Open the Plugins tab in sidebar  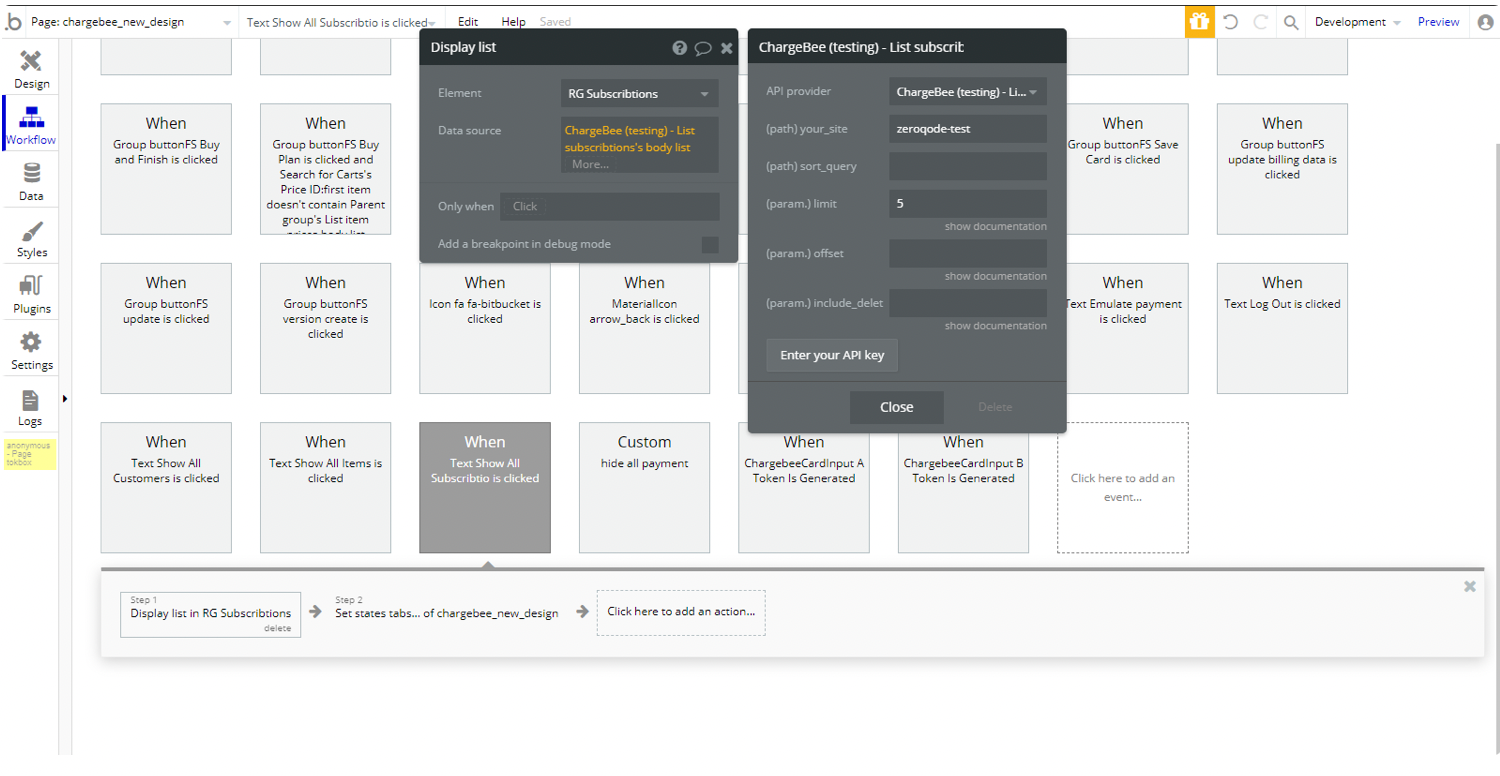pyautogui.click(x=31, y=294)
